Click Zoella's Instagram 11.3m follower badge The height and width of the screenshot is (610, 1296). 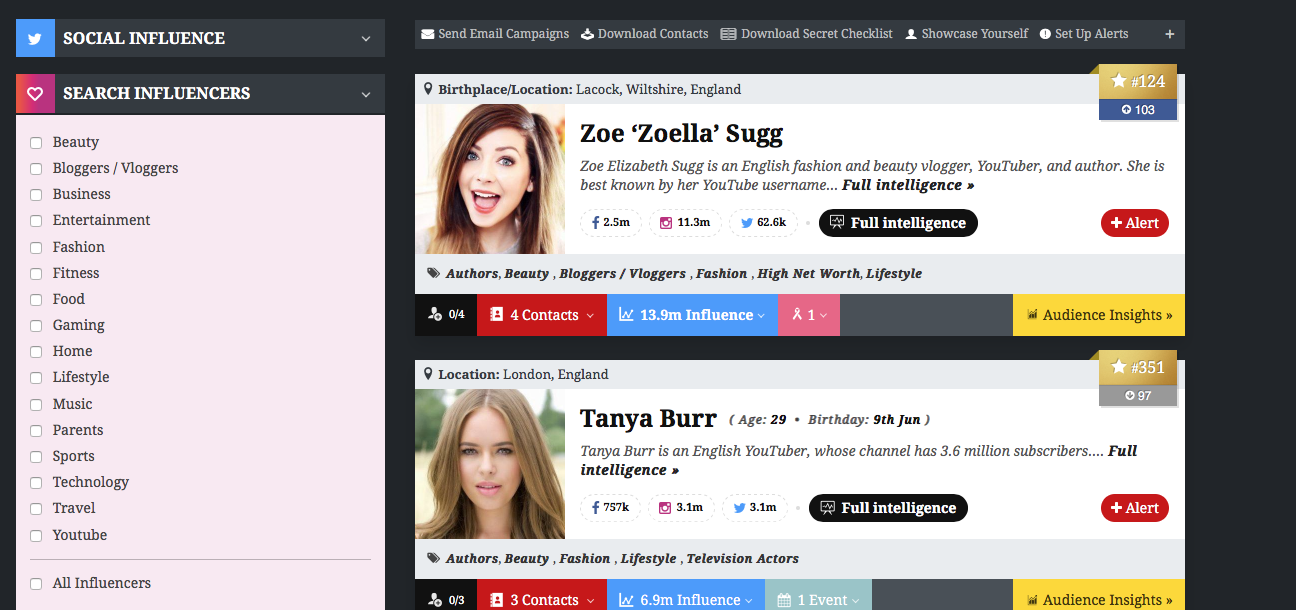pos(684,222)
